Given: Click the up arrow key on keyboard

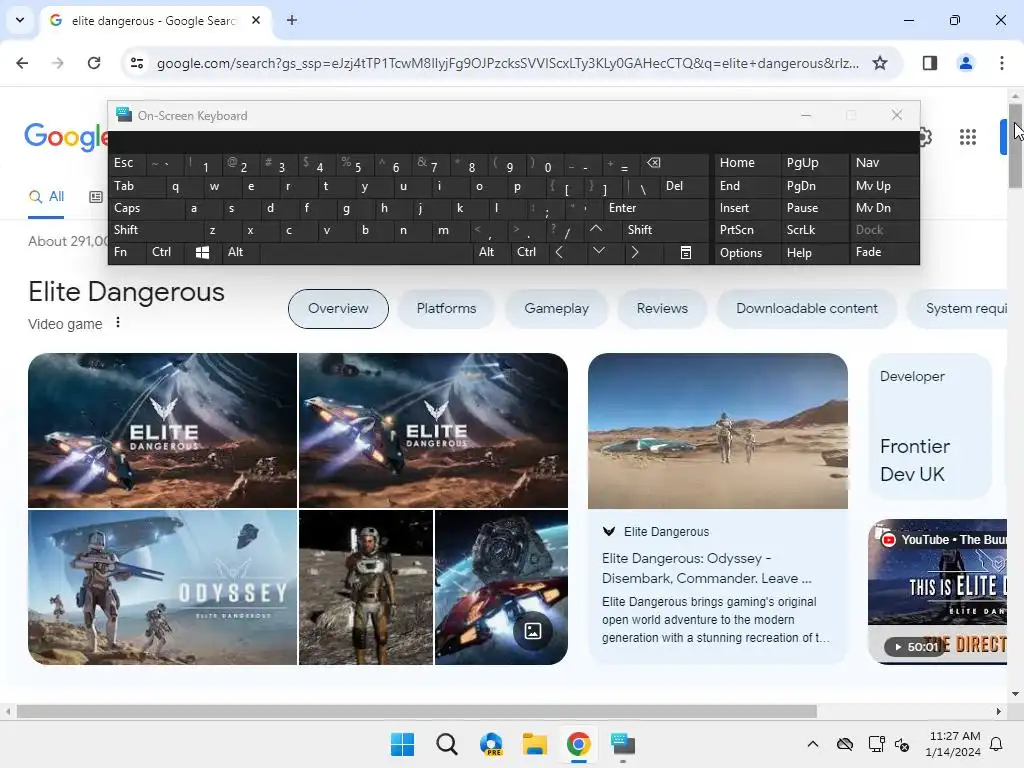Looking at the screenshot, I should 596,229.
